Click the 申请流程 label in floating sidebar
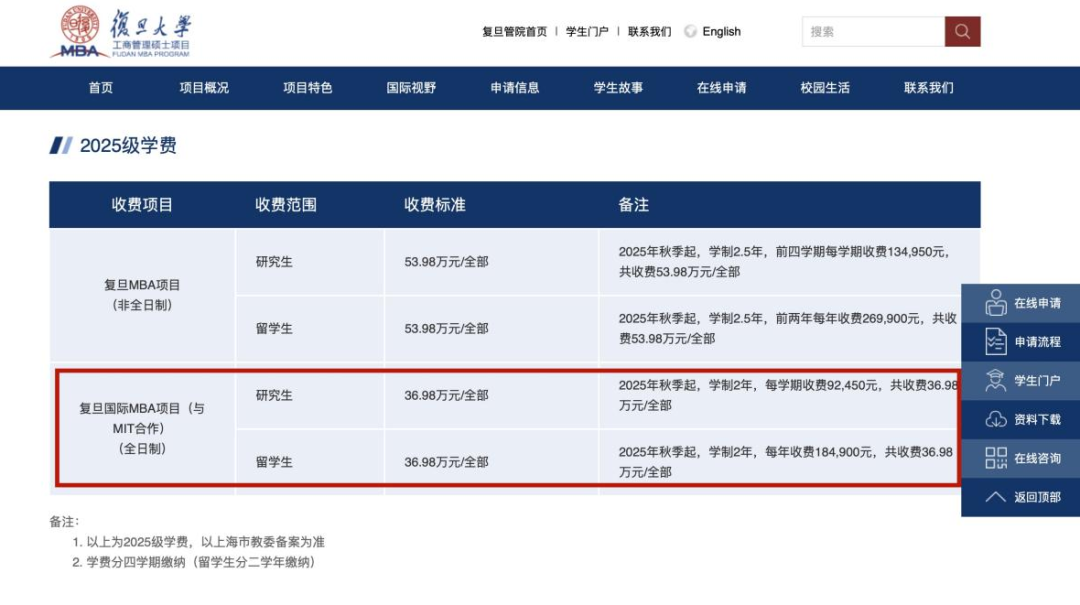 point(1037,342)
